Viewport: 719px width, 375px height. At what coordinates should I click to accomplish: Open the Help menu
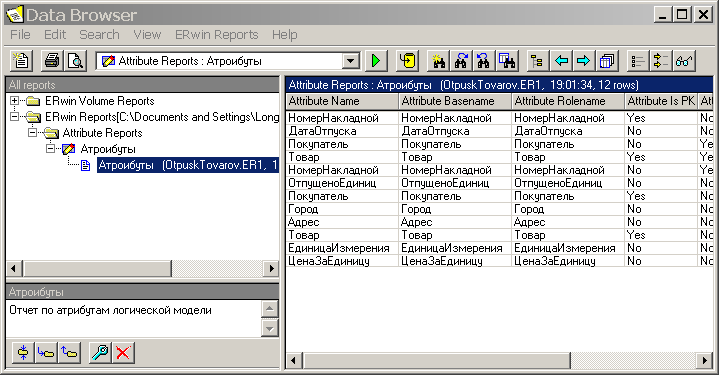[x=284, y=35]
